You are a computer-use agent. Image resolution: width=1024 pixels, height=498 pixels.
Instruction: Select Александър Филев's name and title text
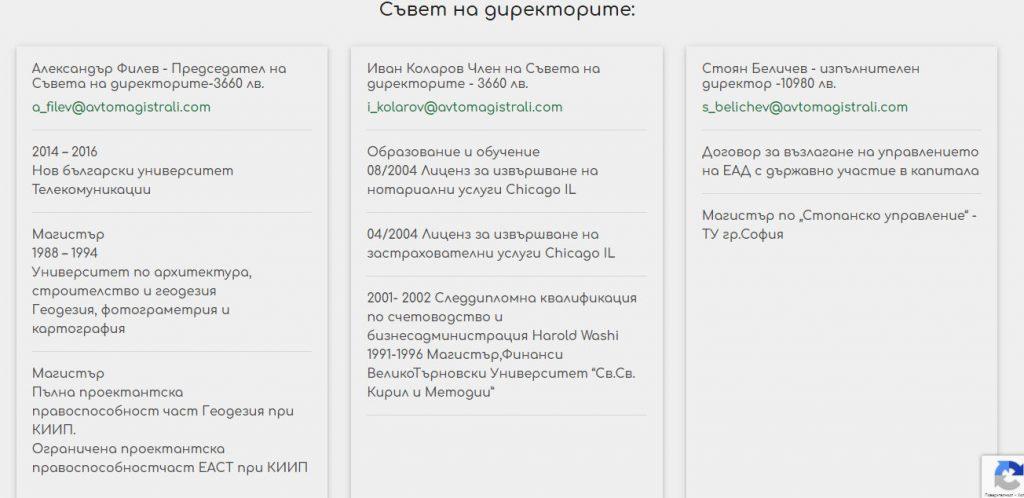[159, 76]
